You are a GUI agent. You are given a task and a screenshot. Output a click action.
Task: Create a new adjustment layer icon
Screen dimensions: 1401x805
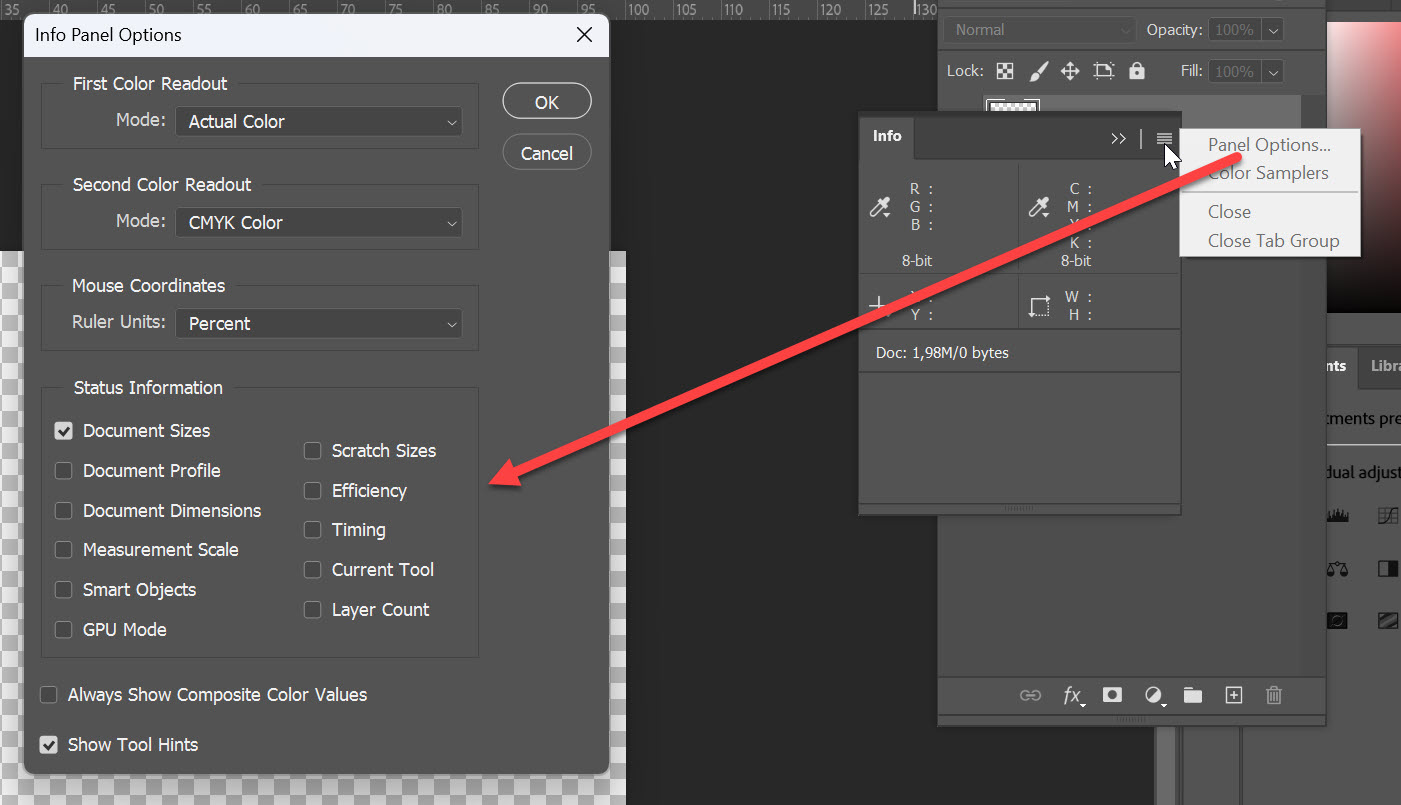(1154, 694)
